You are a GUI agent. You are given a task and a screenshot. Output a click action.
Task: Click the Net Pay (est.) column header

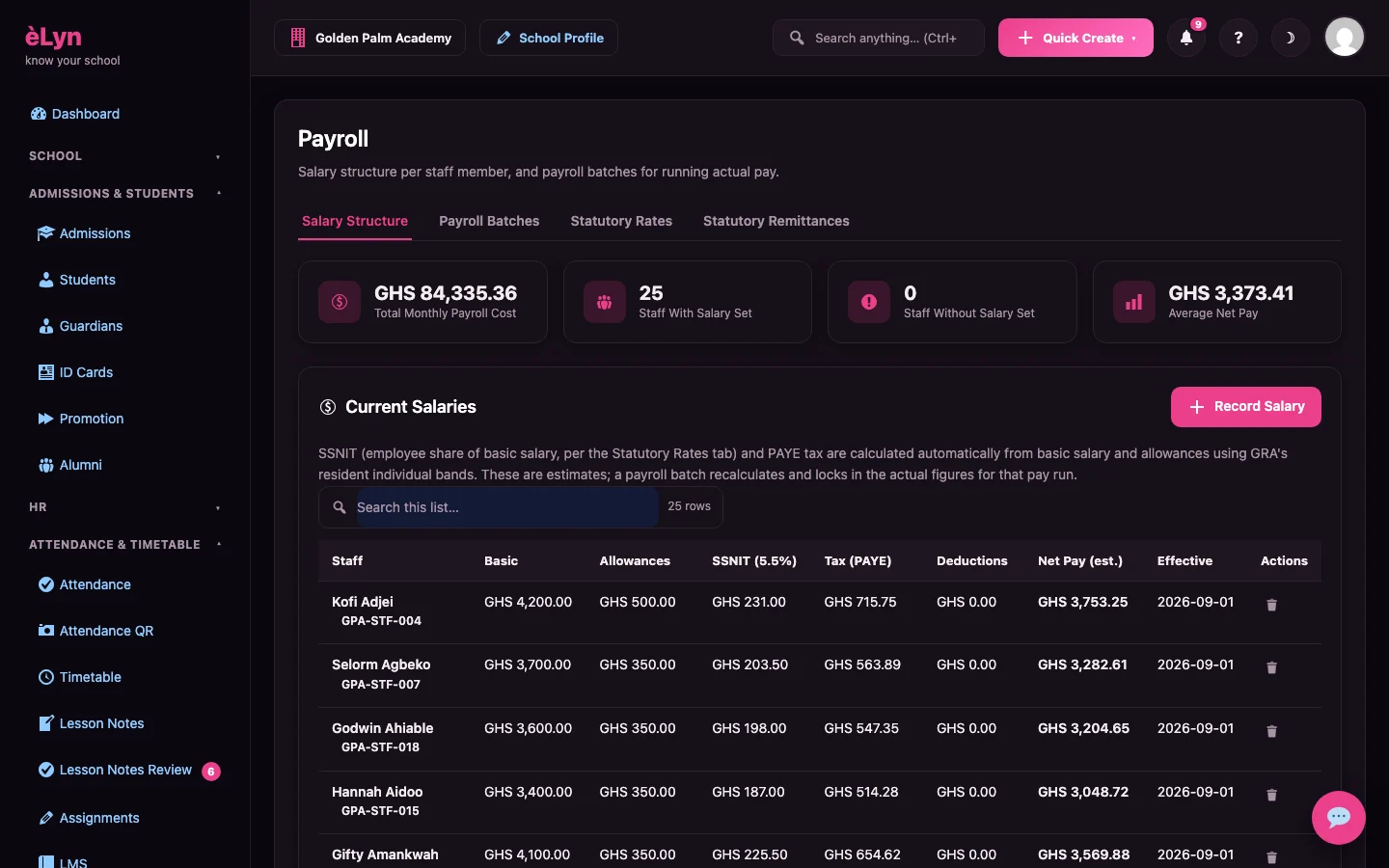tap(1080, 560)
